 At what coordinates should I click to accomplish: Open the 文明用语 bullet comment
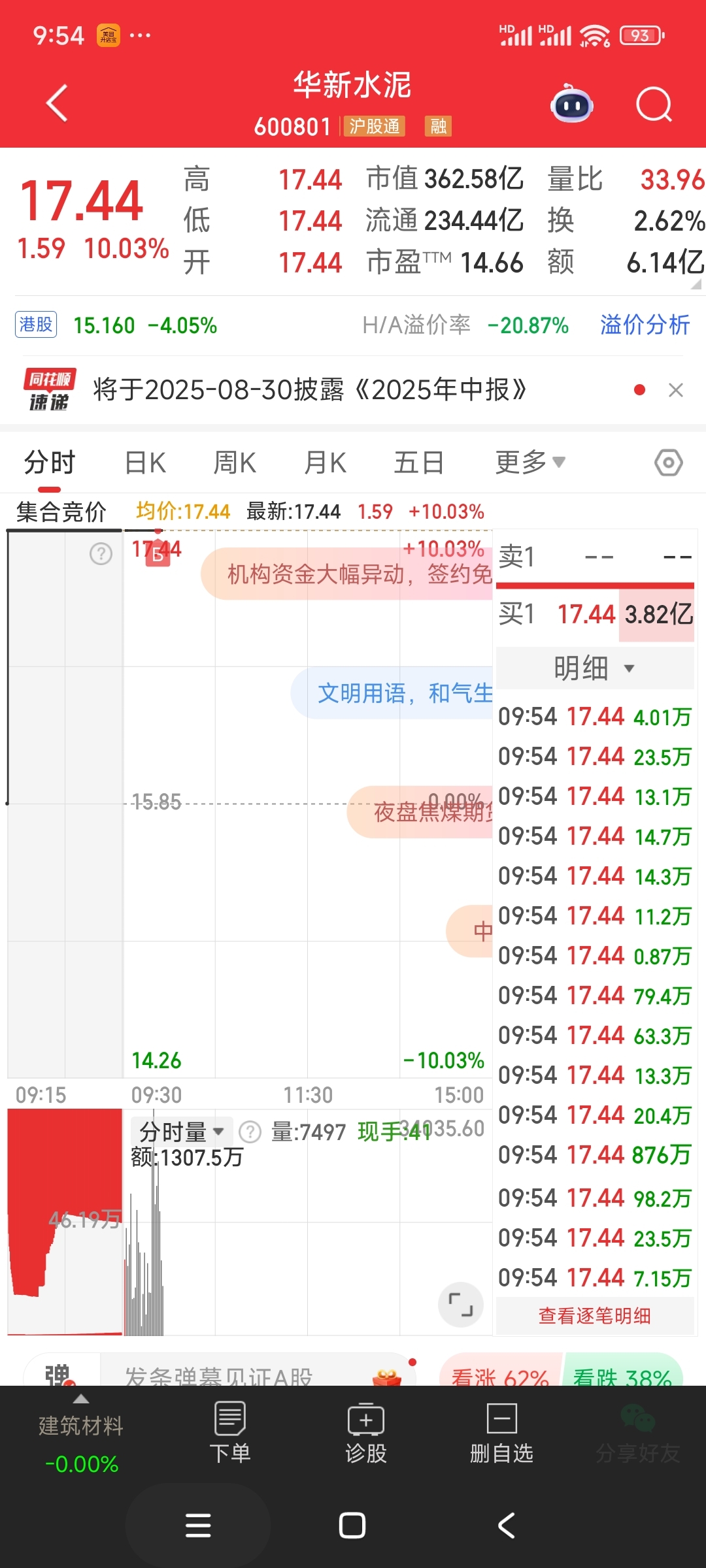[x=392, y=693]
